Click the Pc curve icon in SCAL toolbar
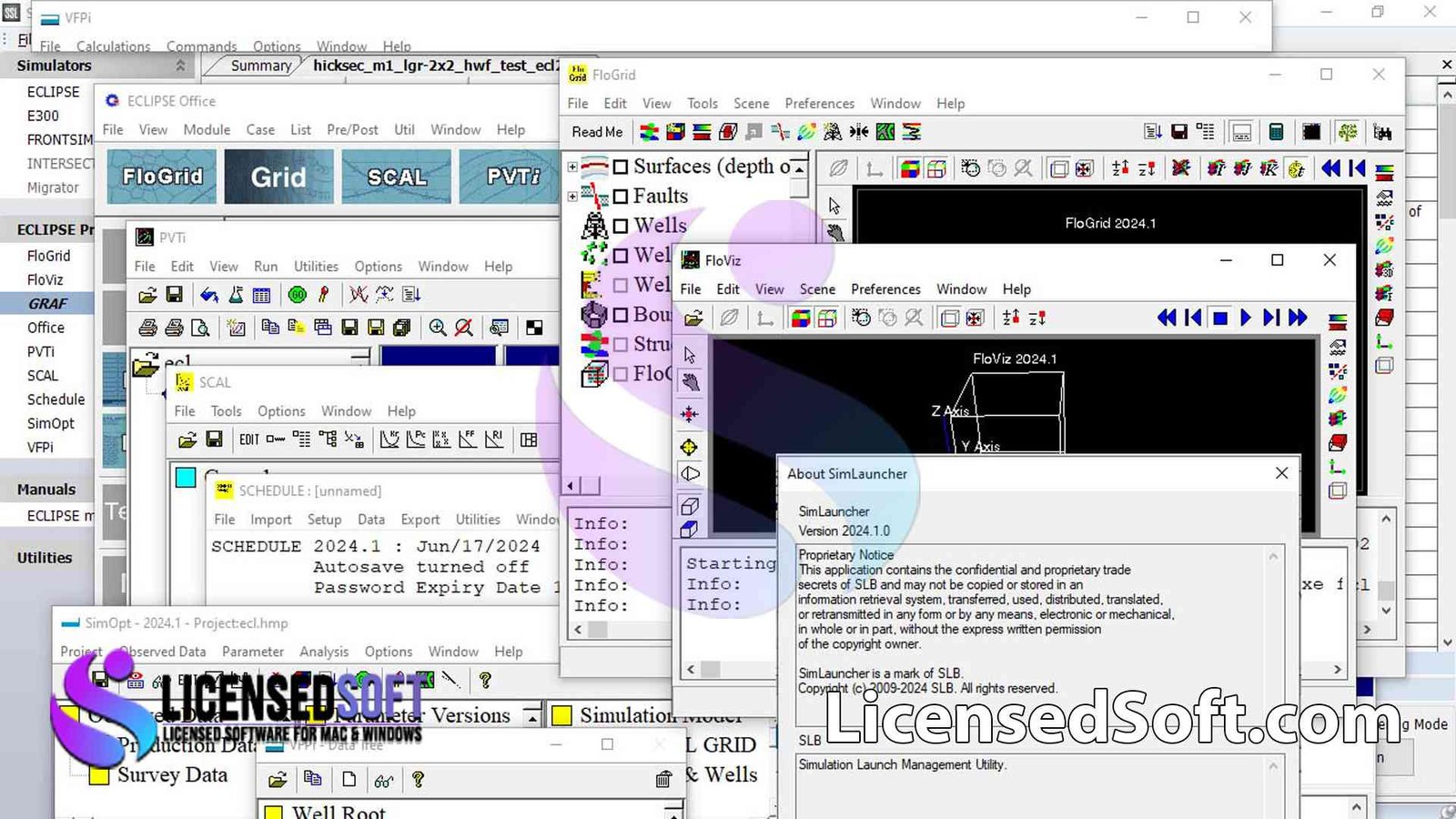 pyautogui.click(x=416, y=440)
